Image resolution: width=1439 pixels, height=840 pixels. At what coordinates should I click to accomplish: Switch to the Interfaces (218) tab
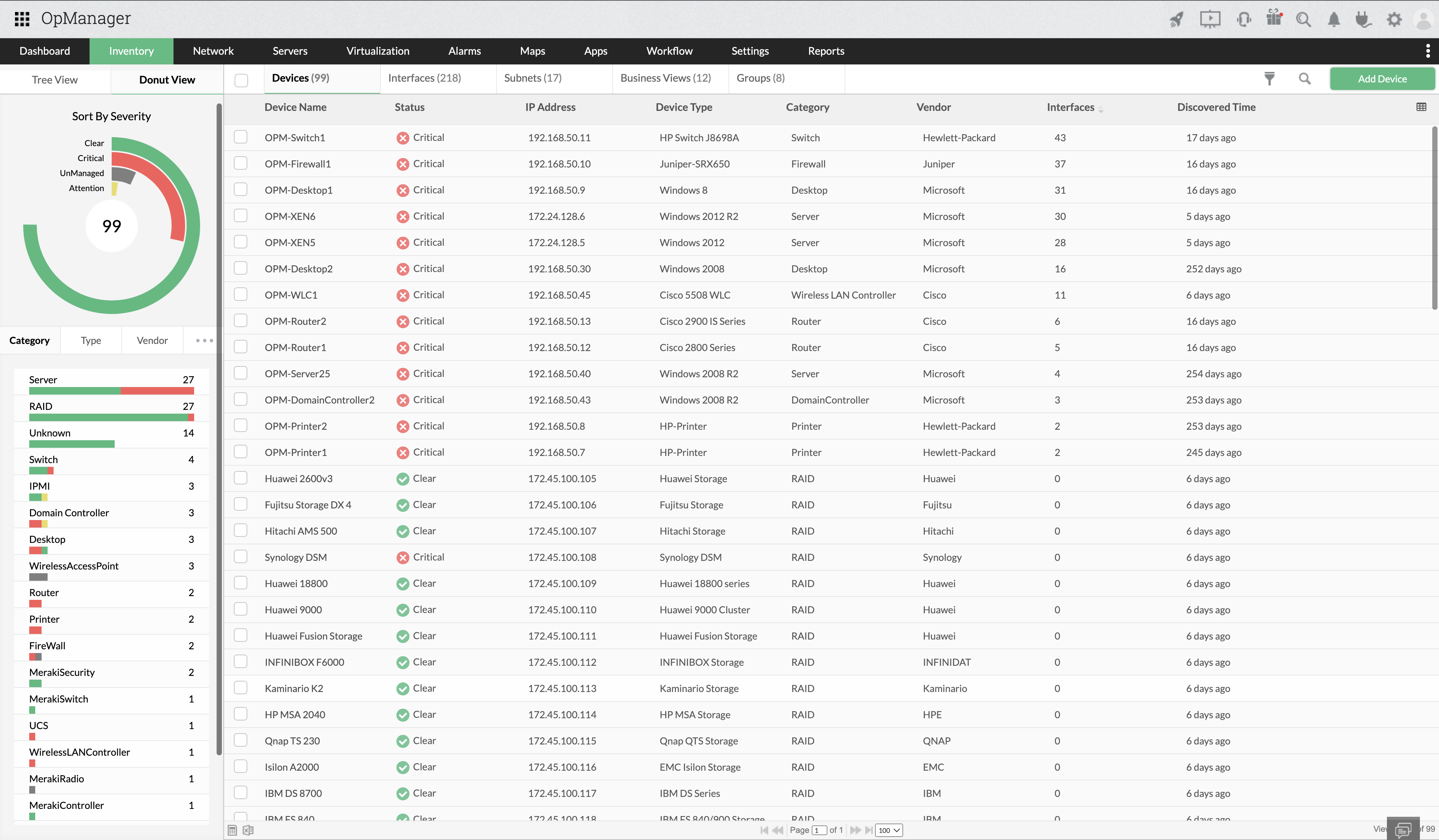tap(425, 78)
